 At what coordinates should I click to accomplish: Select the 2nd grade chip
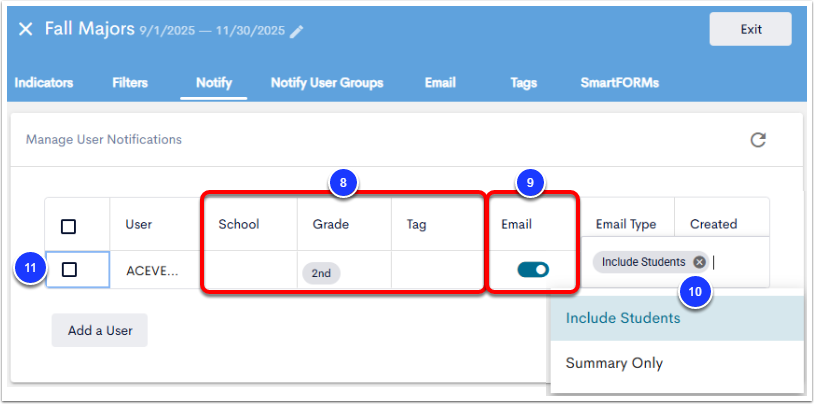(321, 273)
